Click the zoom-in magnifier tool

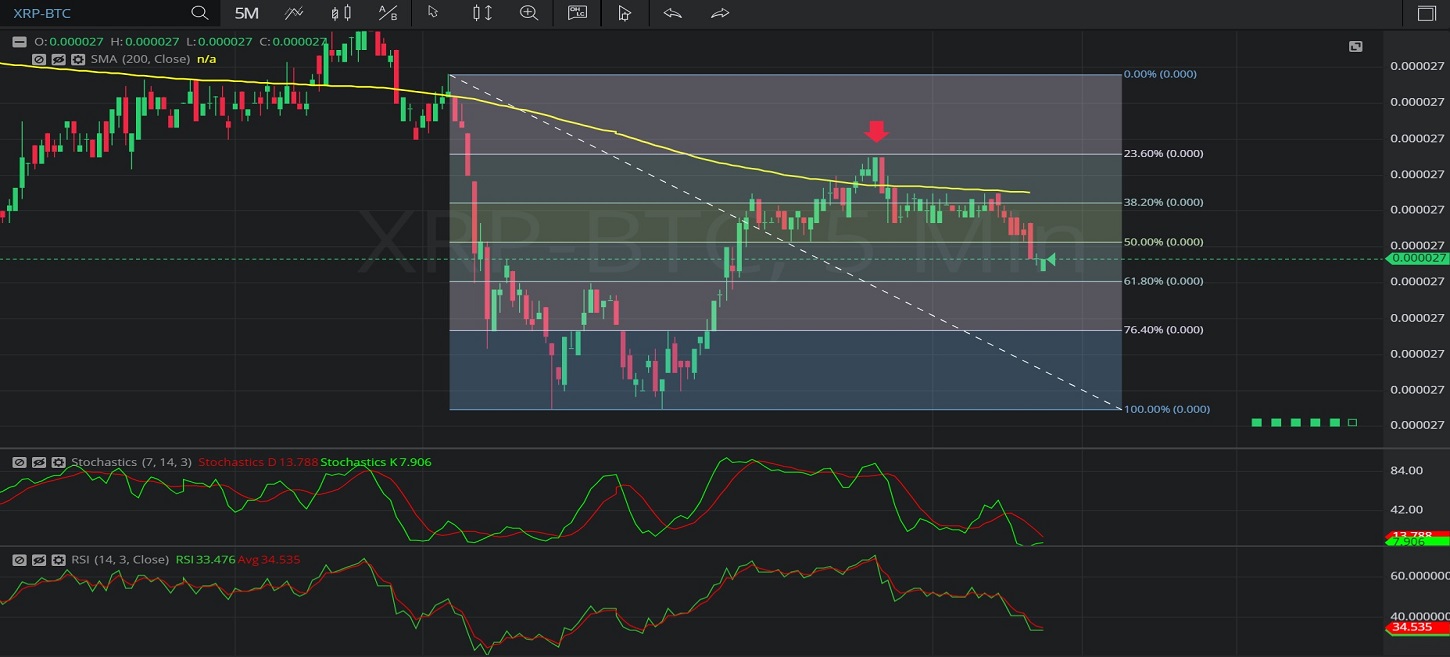click(x=529, y=13)
